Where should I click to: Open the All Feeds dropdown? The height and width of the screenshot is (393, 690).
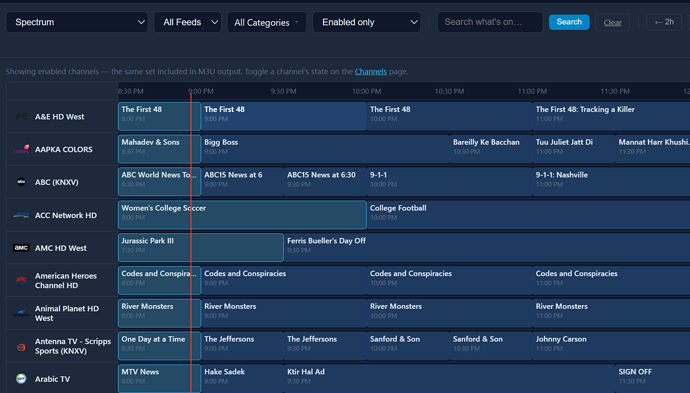[x=188, y=22]
